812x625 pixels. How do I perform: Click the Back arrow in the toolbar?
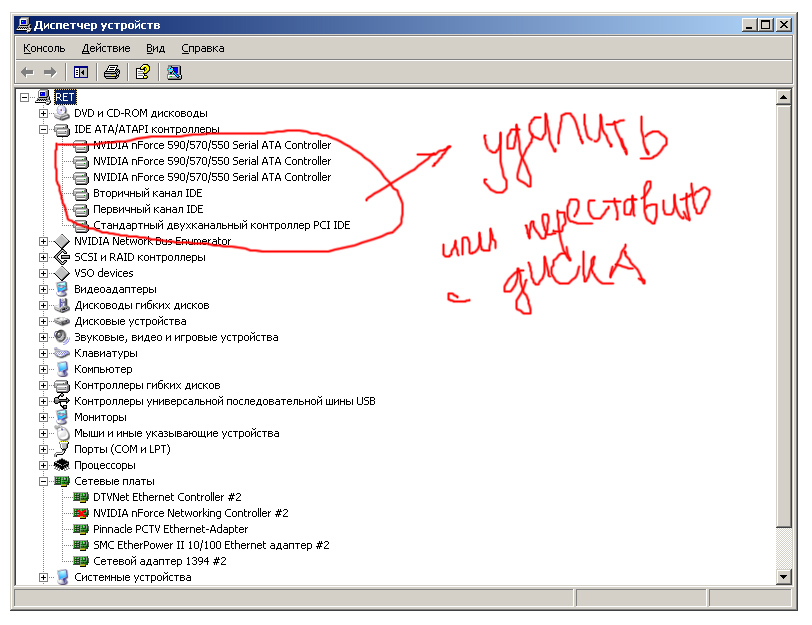[x=27, y=72]
